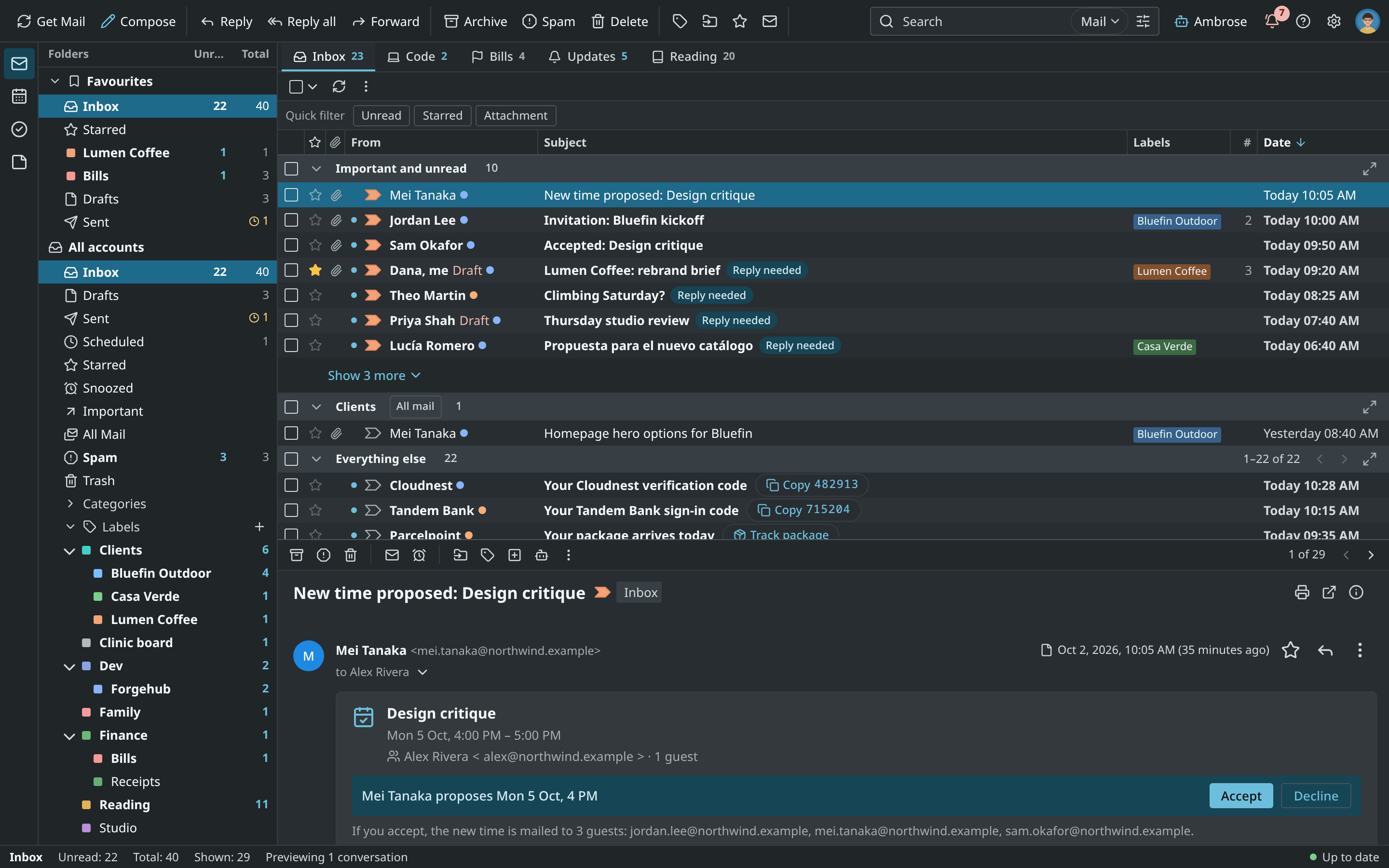Collapse the Favourites folder group
This screenshot has width=1389, height=868.
coord(55,81)
